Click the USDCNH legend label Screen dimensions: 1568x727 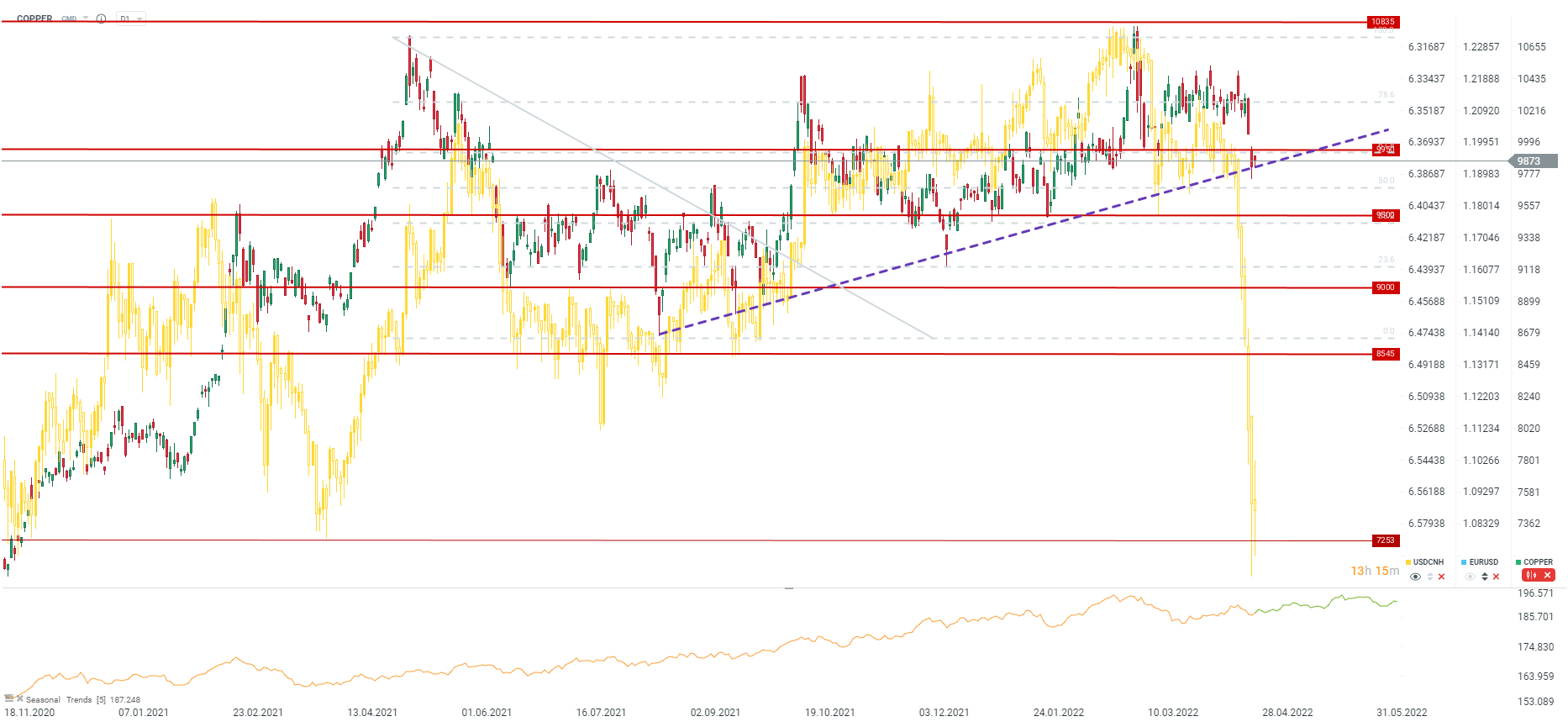(x=1429, y=562)
